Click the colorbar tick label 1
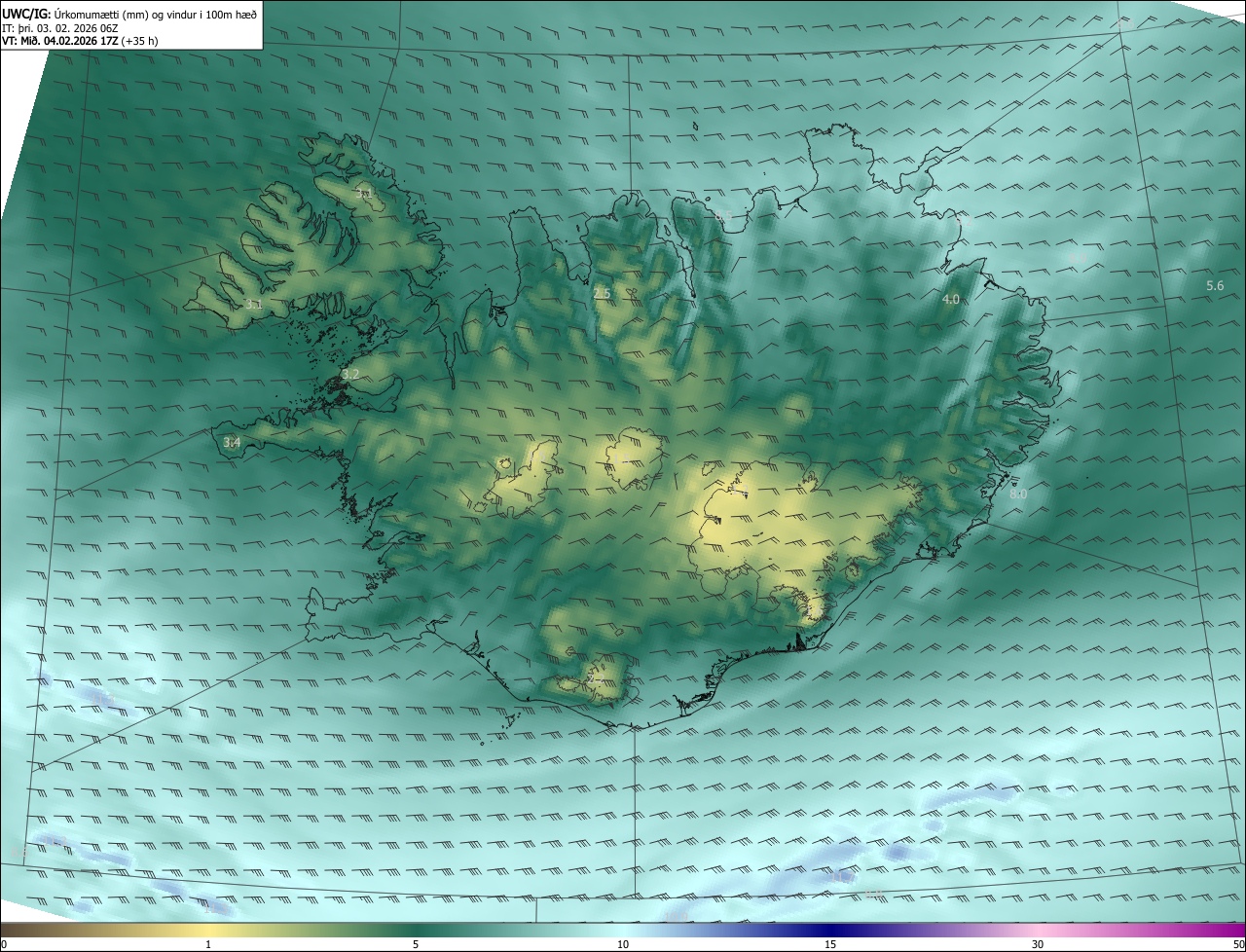The width and height of the screenshot is (1246, 952). [x=208, y=944]
